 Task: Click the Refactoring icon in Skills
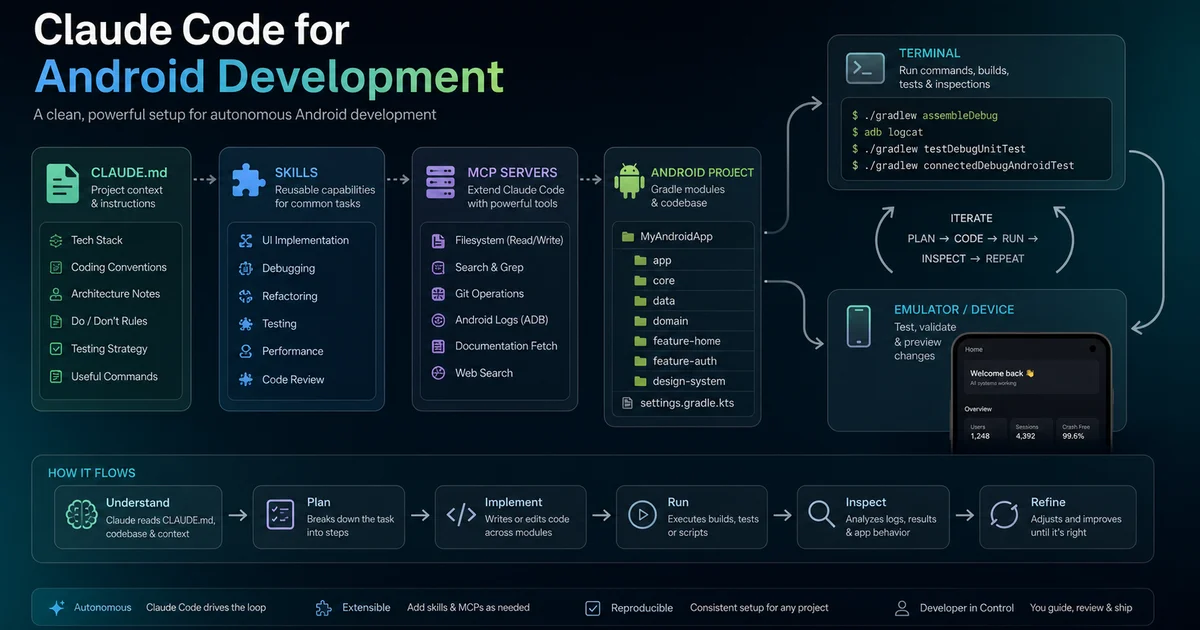pyautogui.click(x=245, y=296)
